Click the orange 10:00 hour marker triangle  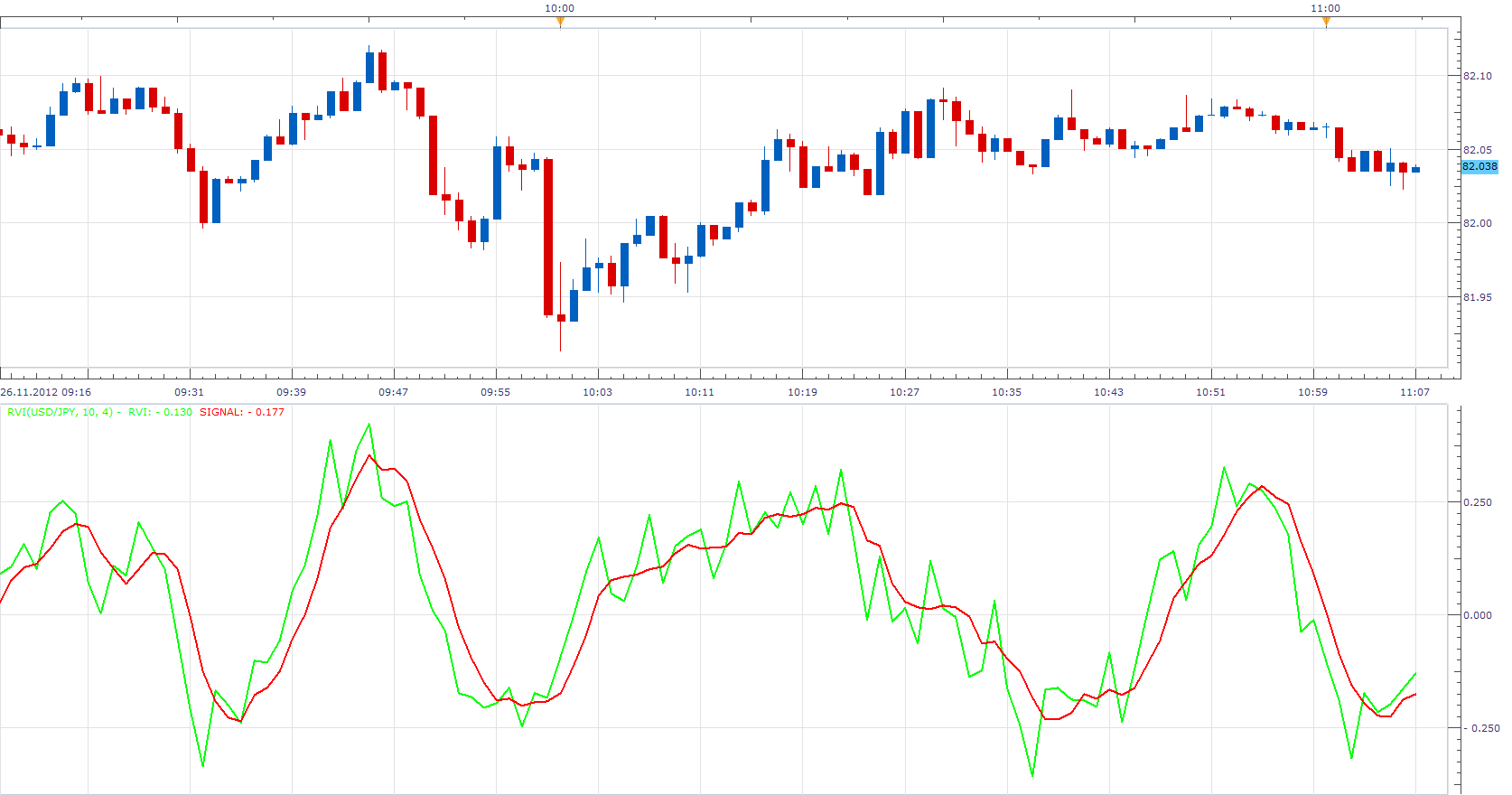click(x=560, y=22)
